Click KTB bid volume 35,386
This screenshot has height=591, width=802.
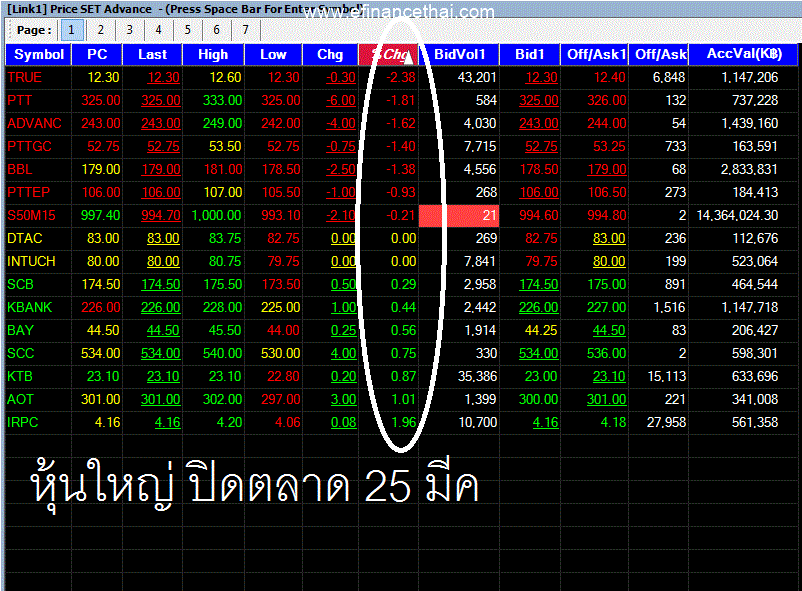pyautogui.click(x=478, y=377)
